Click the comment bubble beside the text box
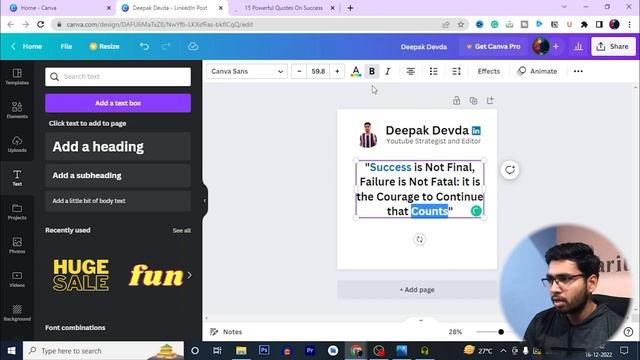The height and width of the screenshot is (360, 640). pos(510,170)
